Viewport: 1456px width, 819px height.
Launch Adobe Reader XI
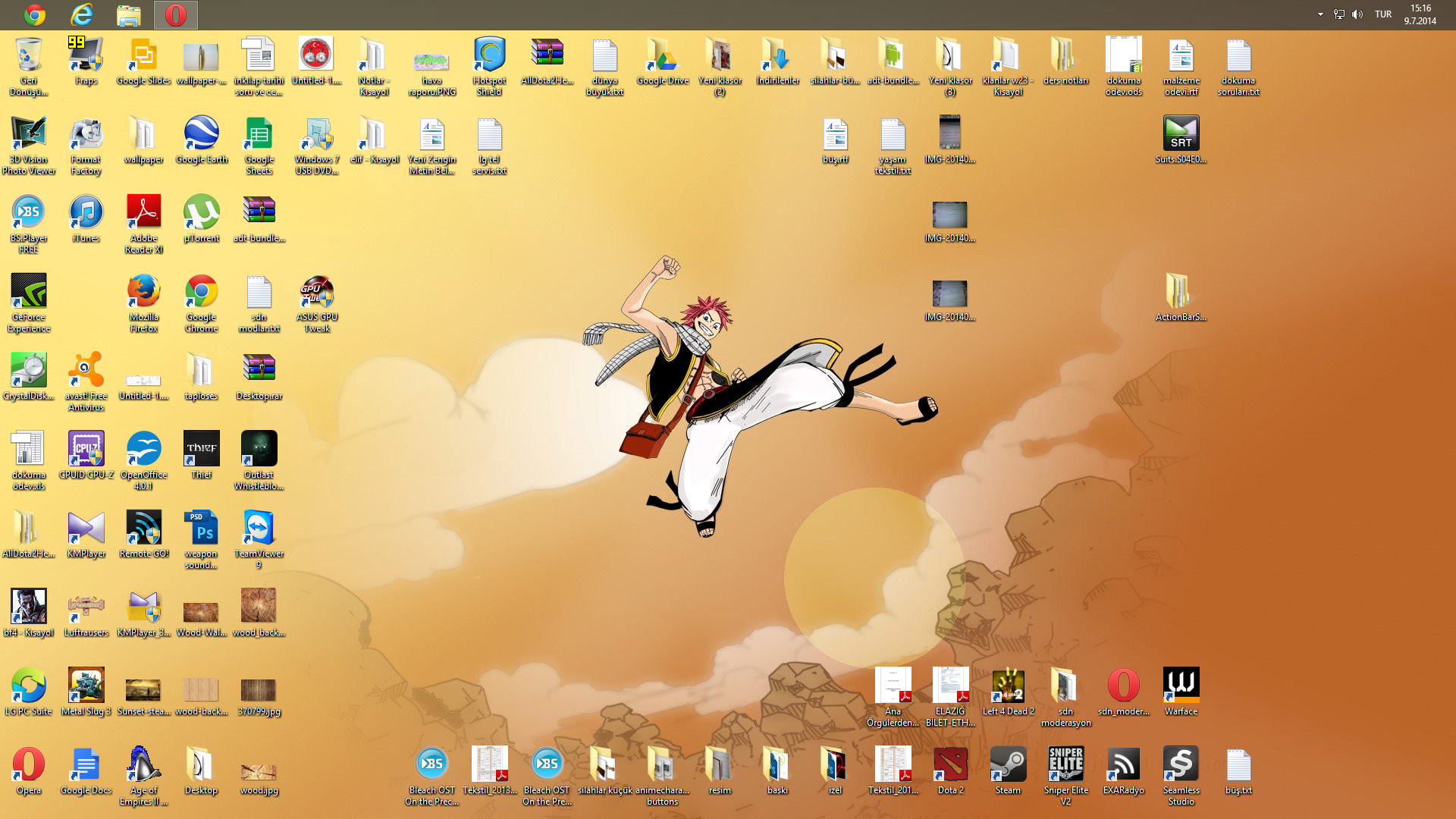click(144, 224)
